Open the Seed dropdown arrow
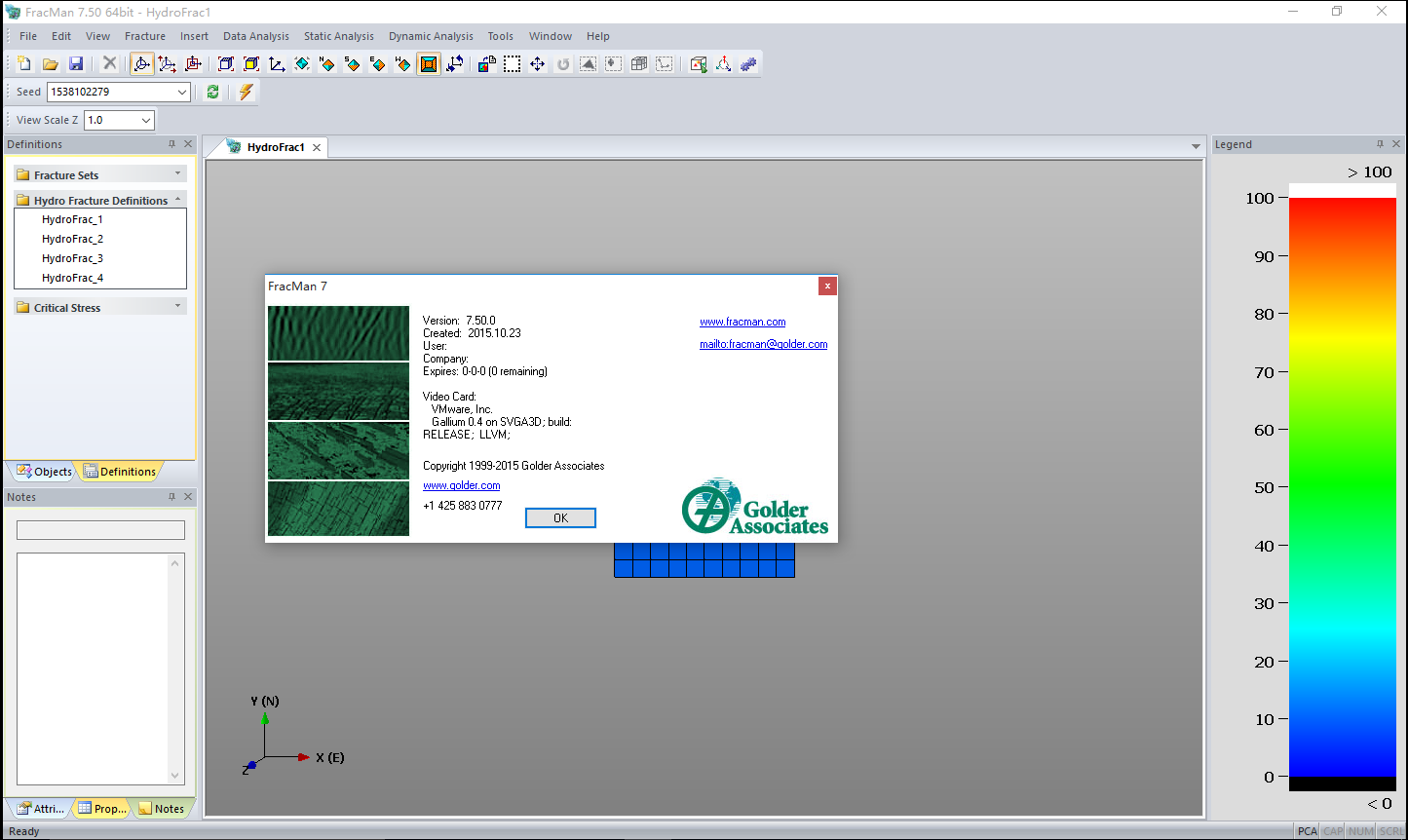This screenshot has width=1408, height=840. [182, 92]
